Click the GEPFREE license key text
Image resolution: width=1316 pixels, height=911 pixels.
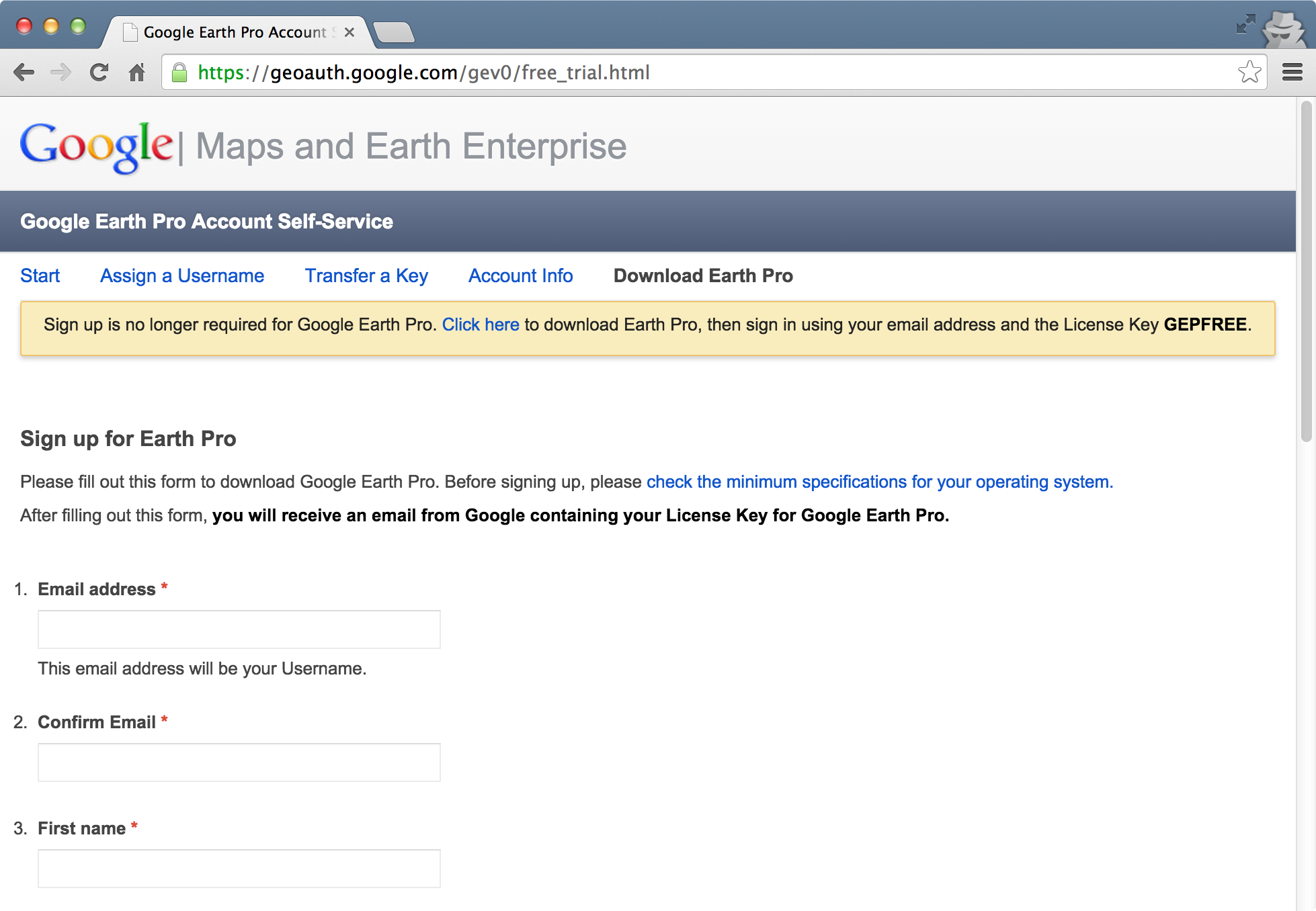[1205, 324]
